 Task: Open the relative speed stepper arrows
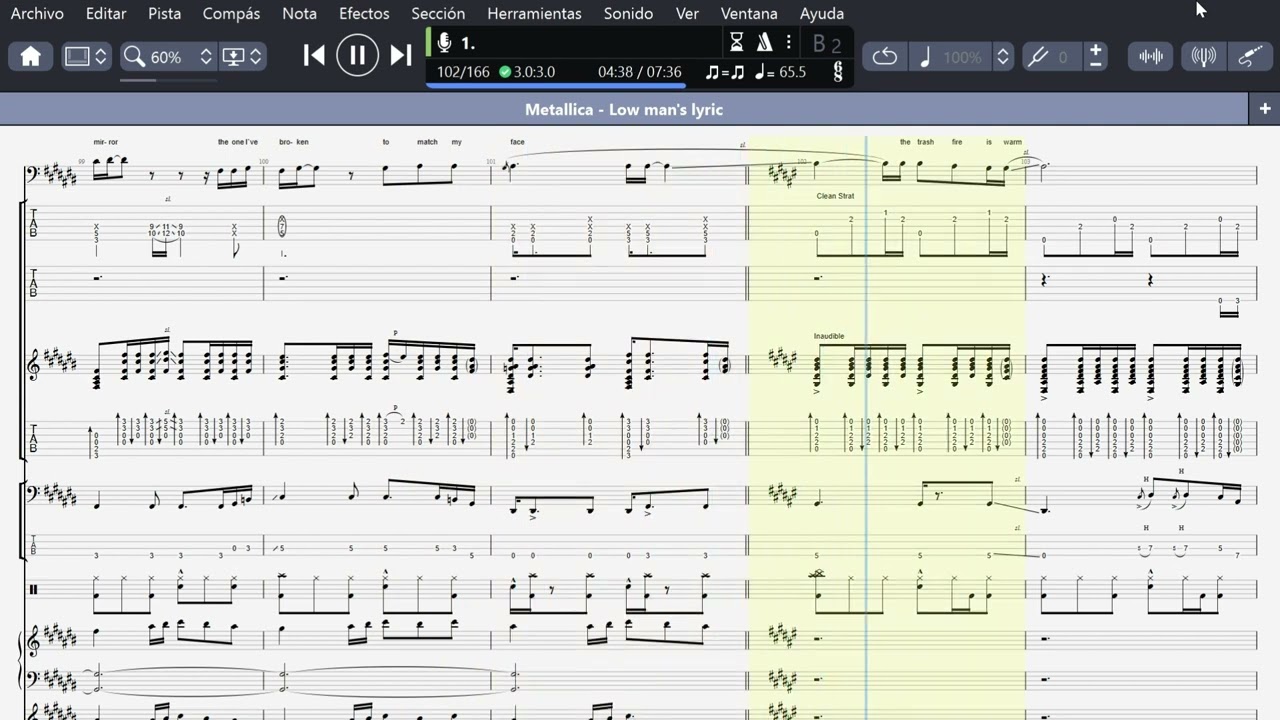click(1003, 57)
